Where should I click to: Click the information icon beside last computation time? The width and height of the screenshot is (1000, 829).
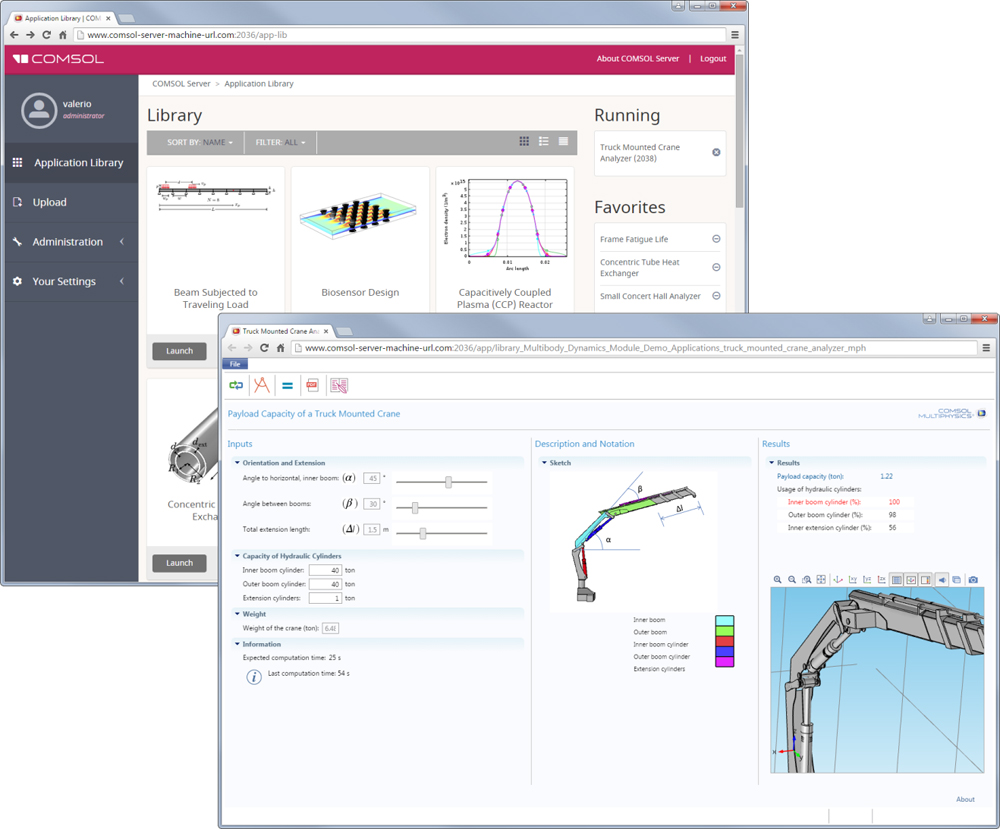(254, 677)
